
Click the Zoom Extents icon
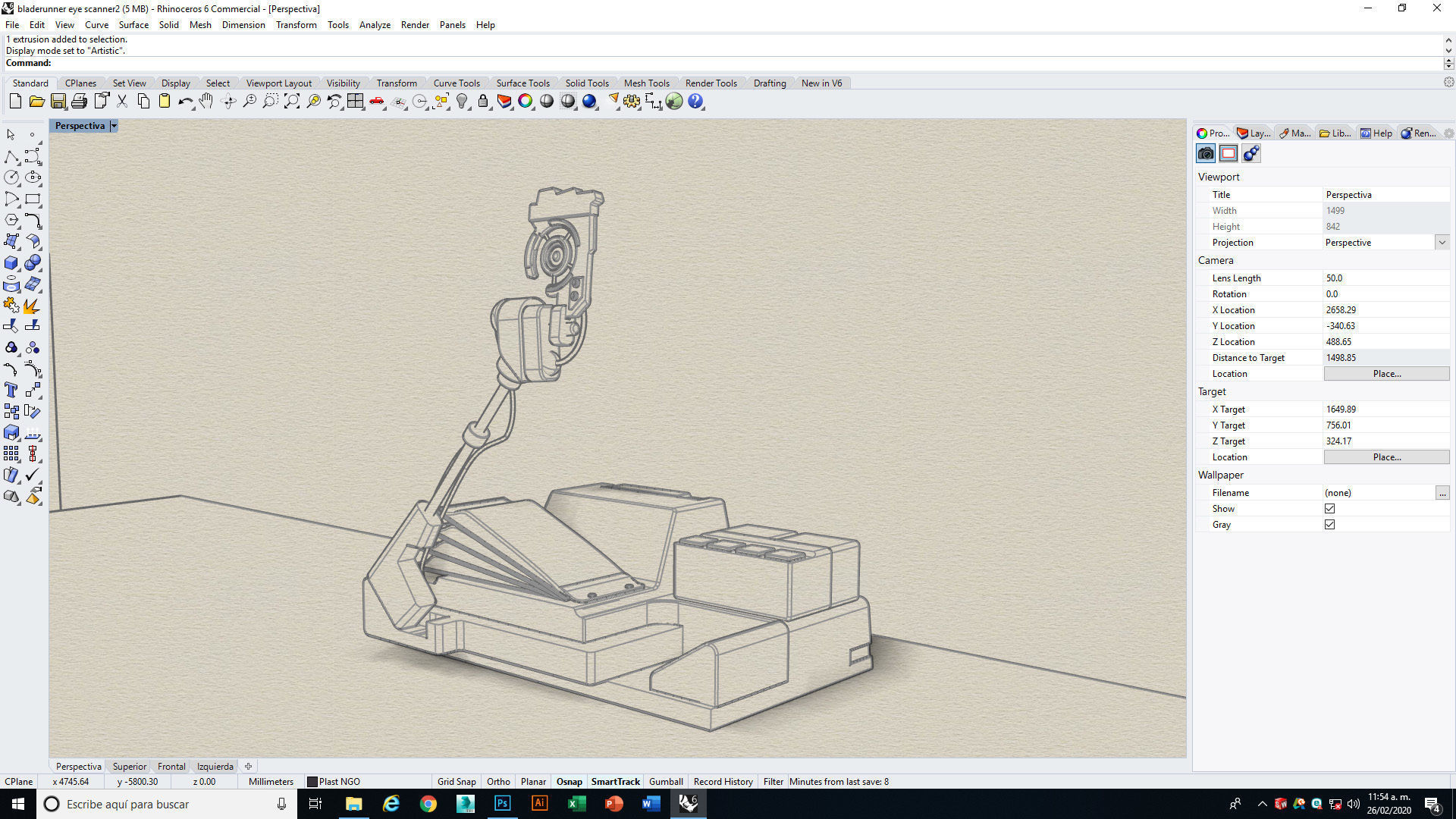292,101
